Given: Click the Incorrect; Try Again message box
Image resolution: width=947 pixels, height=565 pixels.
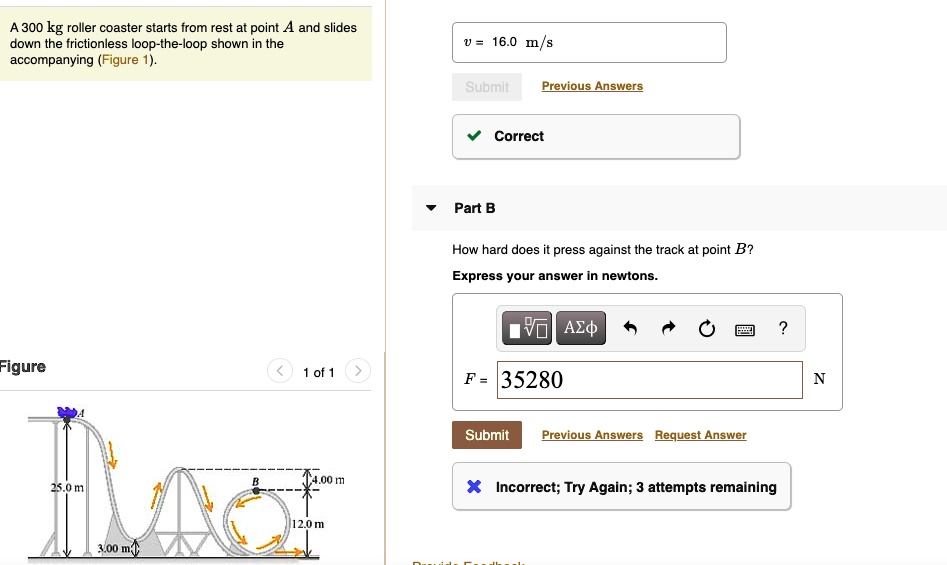Looking at the screenshot, I should [621, 487].
